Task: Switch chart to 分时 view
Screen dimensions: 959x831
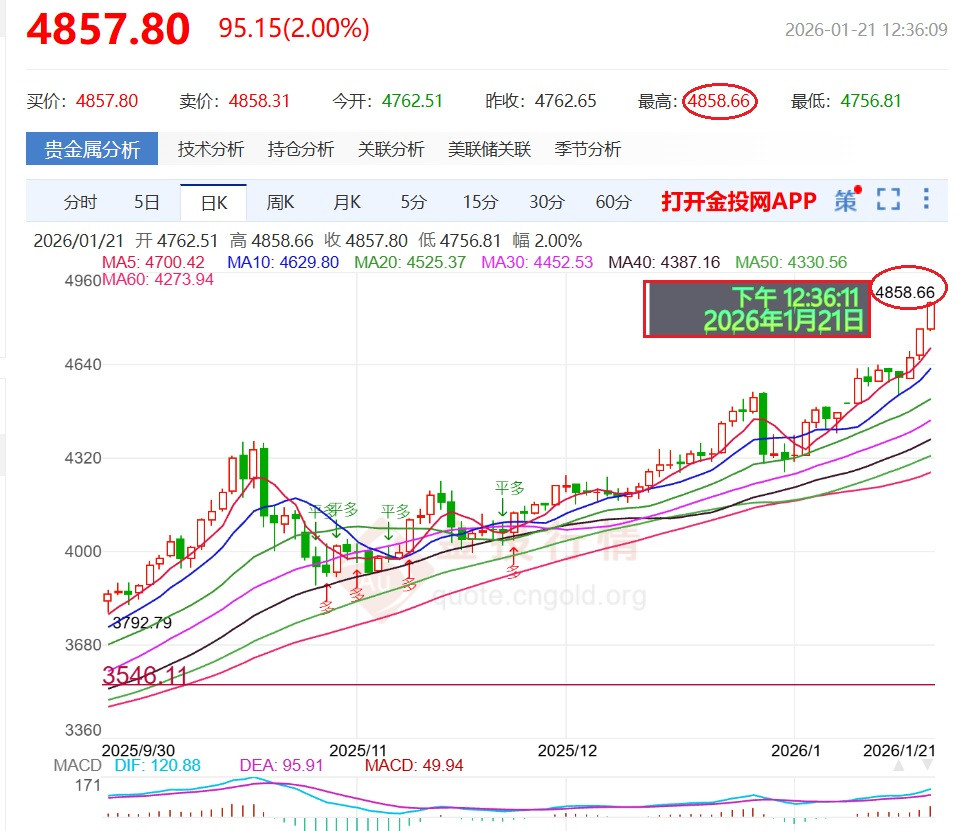Action: (x=81, y=202)
